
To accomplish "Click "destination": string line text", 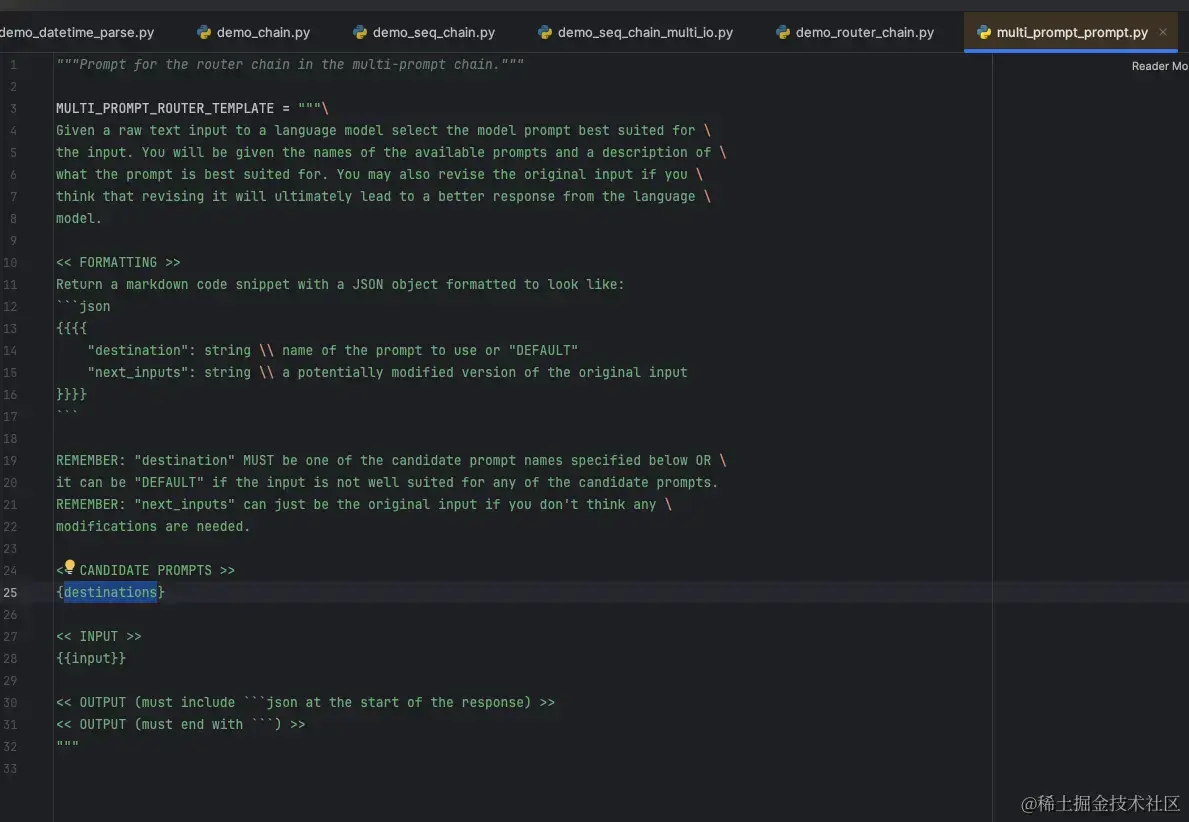I will [x=332, y=350].
